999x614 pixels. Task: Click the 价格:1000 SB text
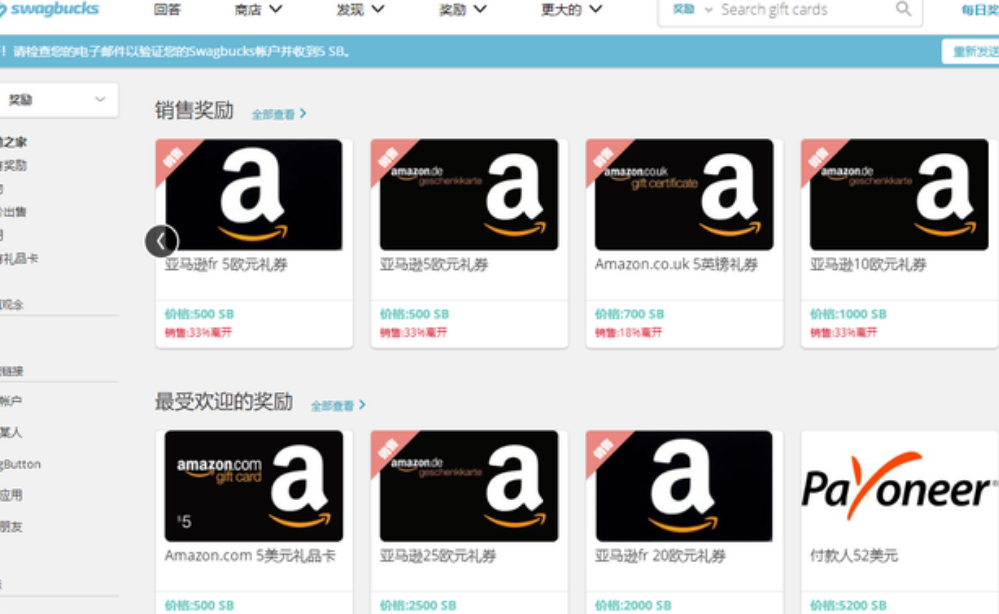[848, 314]
